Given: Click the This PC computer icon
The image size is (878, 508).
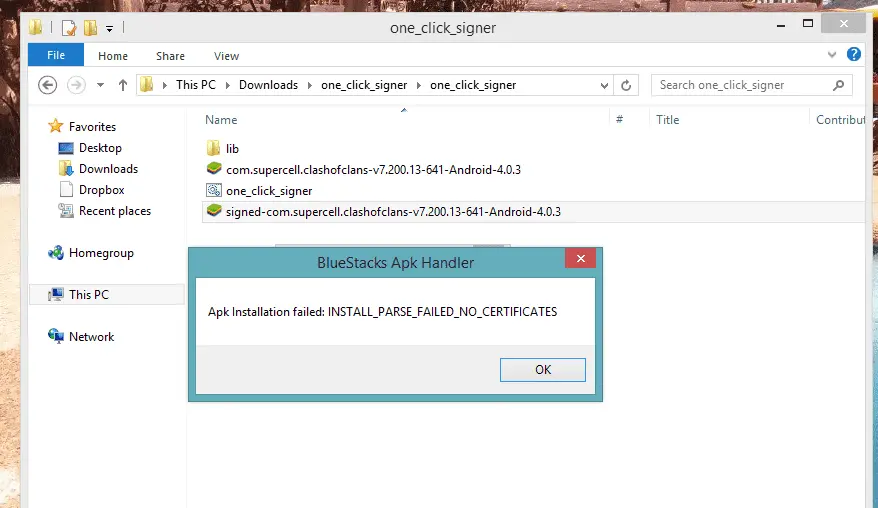Looking at the screenshot, I should 56,295.
